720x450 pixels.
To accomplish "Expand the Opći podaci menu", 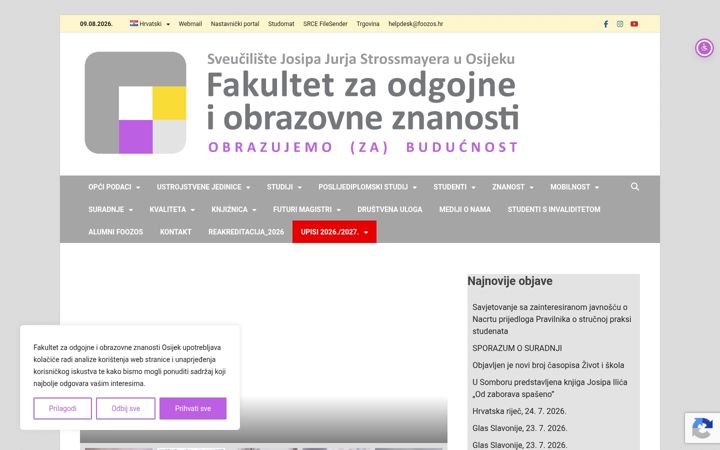I will (x=114, y=187).
